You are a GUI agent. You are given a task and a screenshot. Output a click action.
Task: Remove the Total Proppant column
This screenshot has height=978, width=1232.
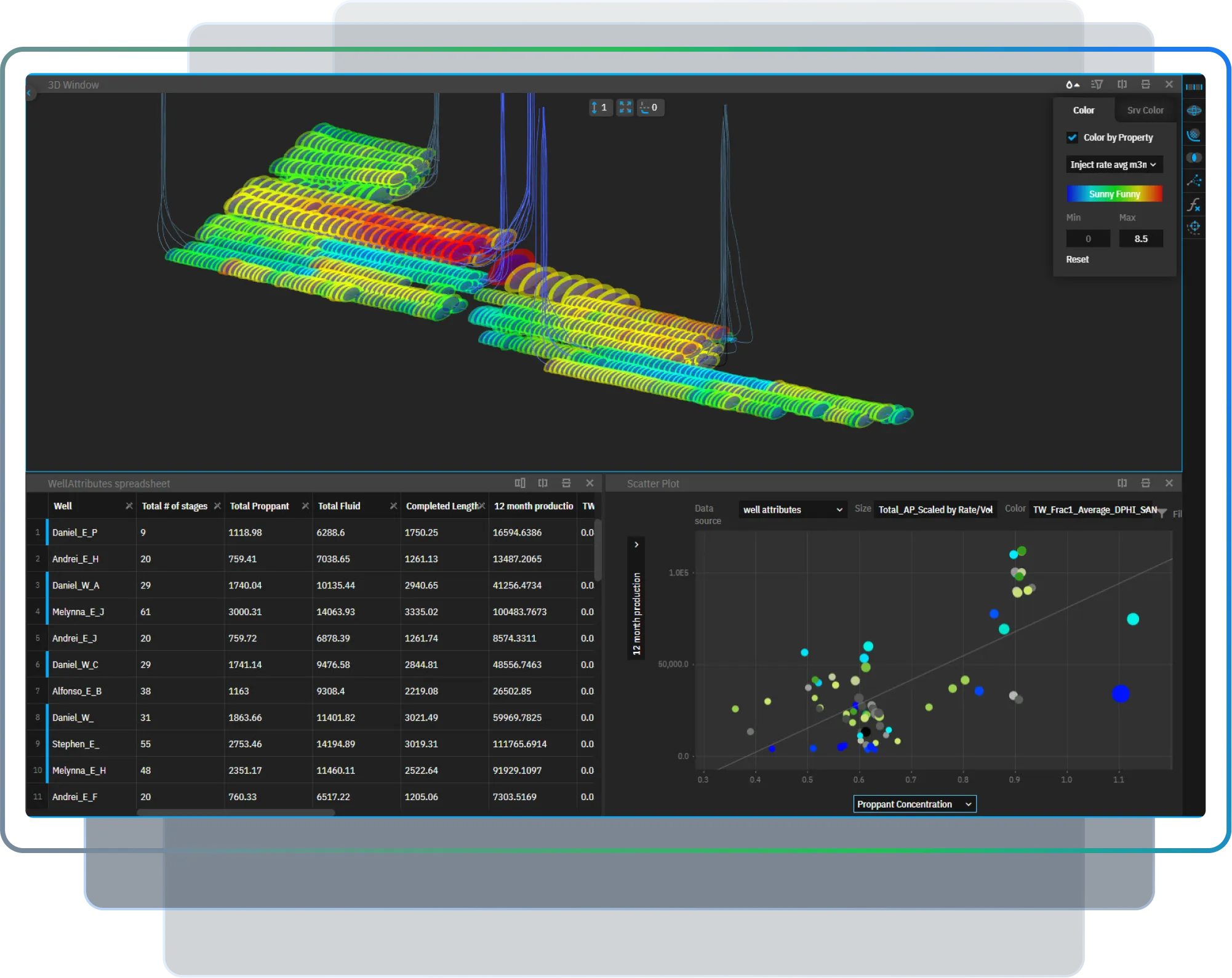305,506
